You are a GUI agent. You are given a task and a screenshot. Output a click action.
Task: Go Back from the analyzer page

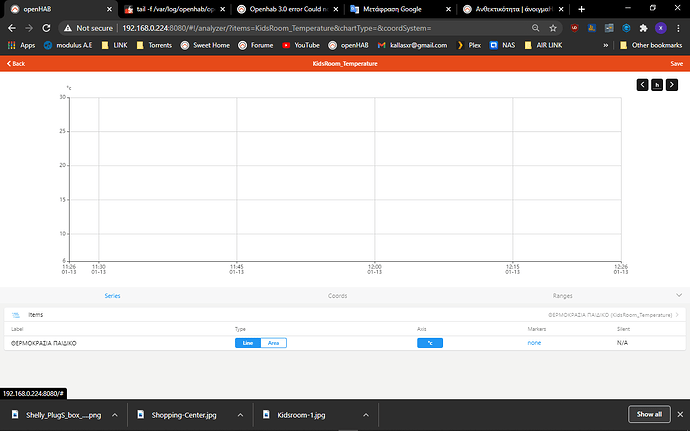point(15,63)
